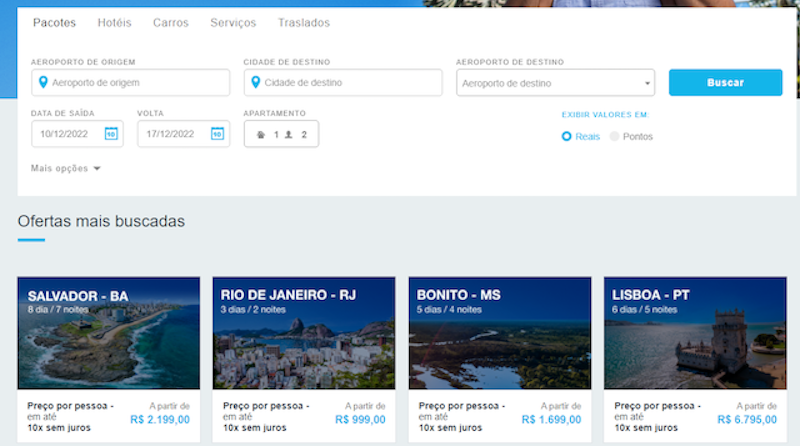
Task: Open the Serviços tab
Action: click(x=233, y=23)
